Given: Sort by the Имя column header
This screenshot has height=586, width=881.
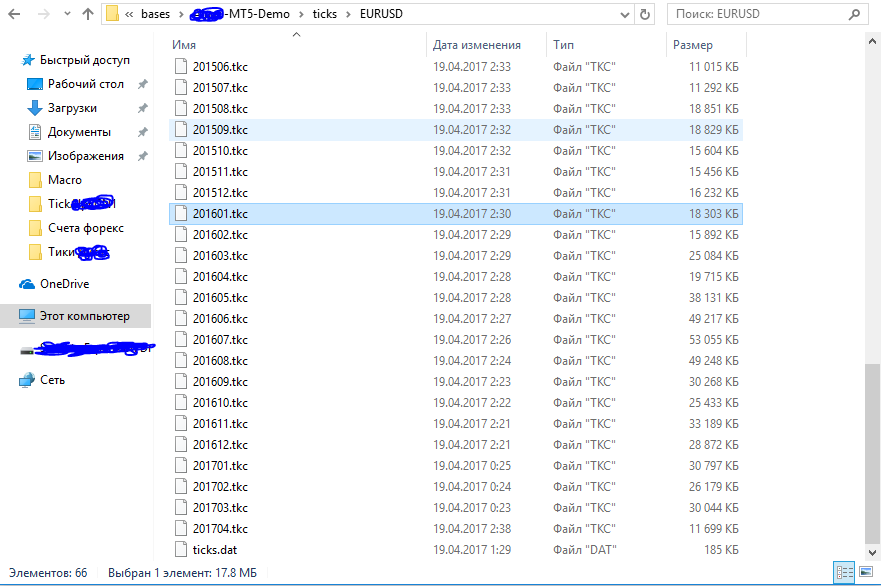Looking at the screenshot, I should point(184,45).
